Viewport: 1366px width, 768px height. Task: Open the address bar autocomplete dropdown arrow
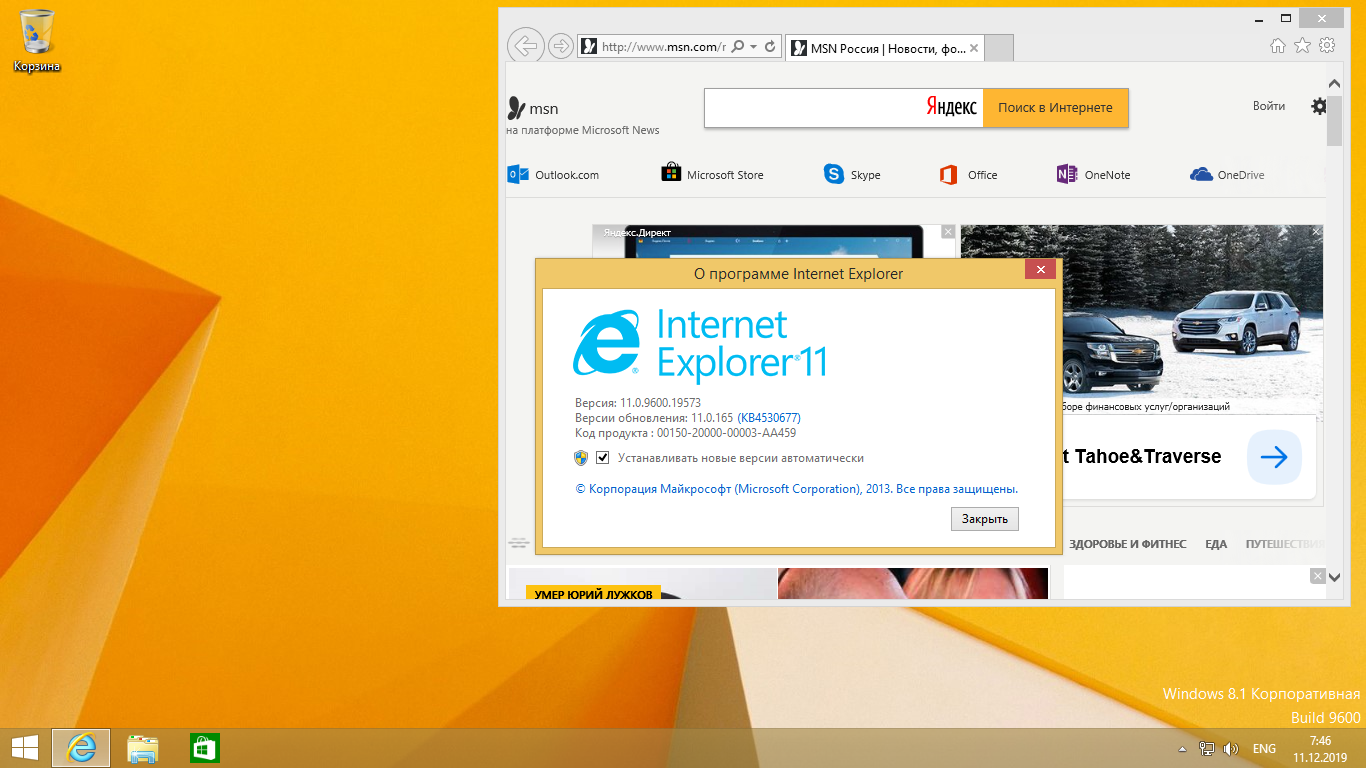coord(753,47)
